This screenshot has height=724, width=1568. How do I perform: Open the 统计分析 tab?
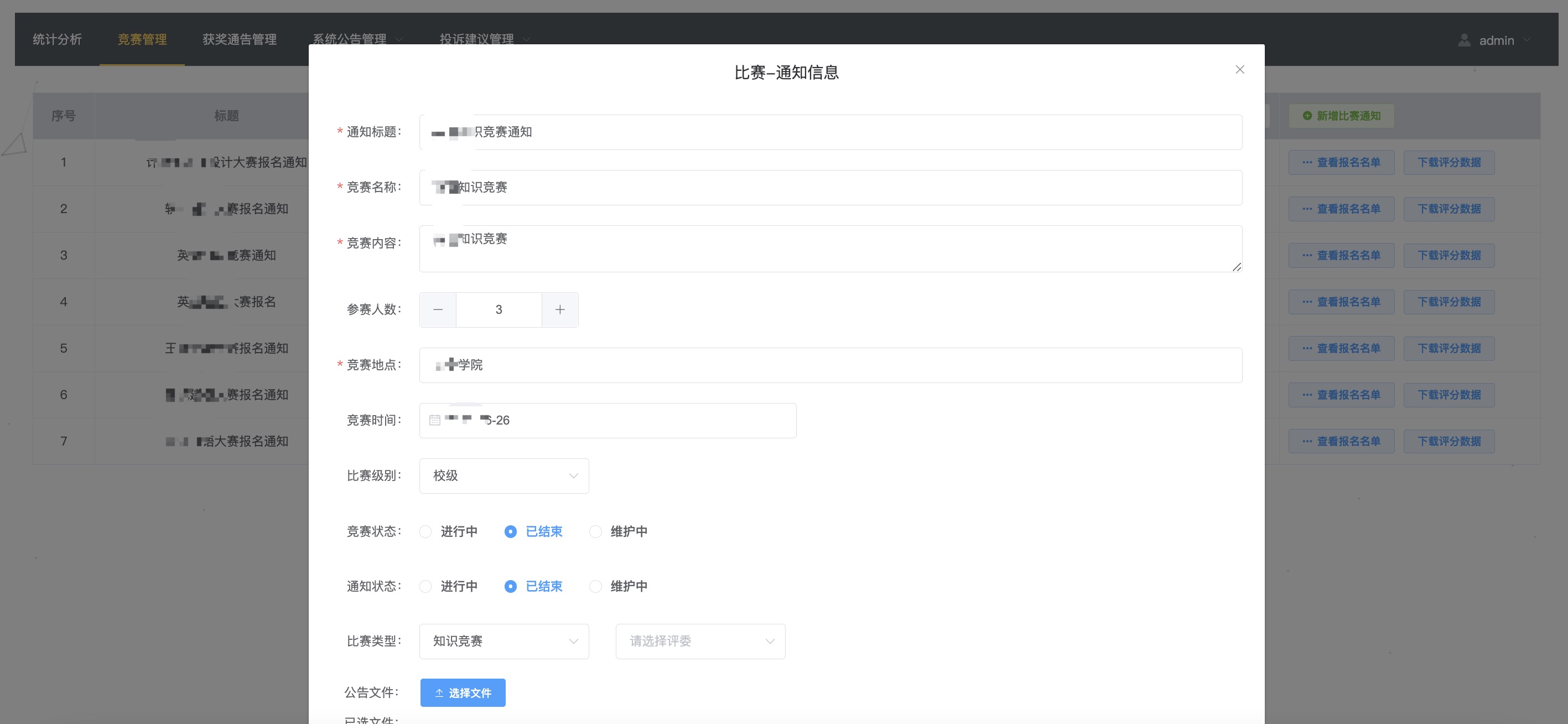click(57, 40)
